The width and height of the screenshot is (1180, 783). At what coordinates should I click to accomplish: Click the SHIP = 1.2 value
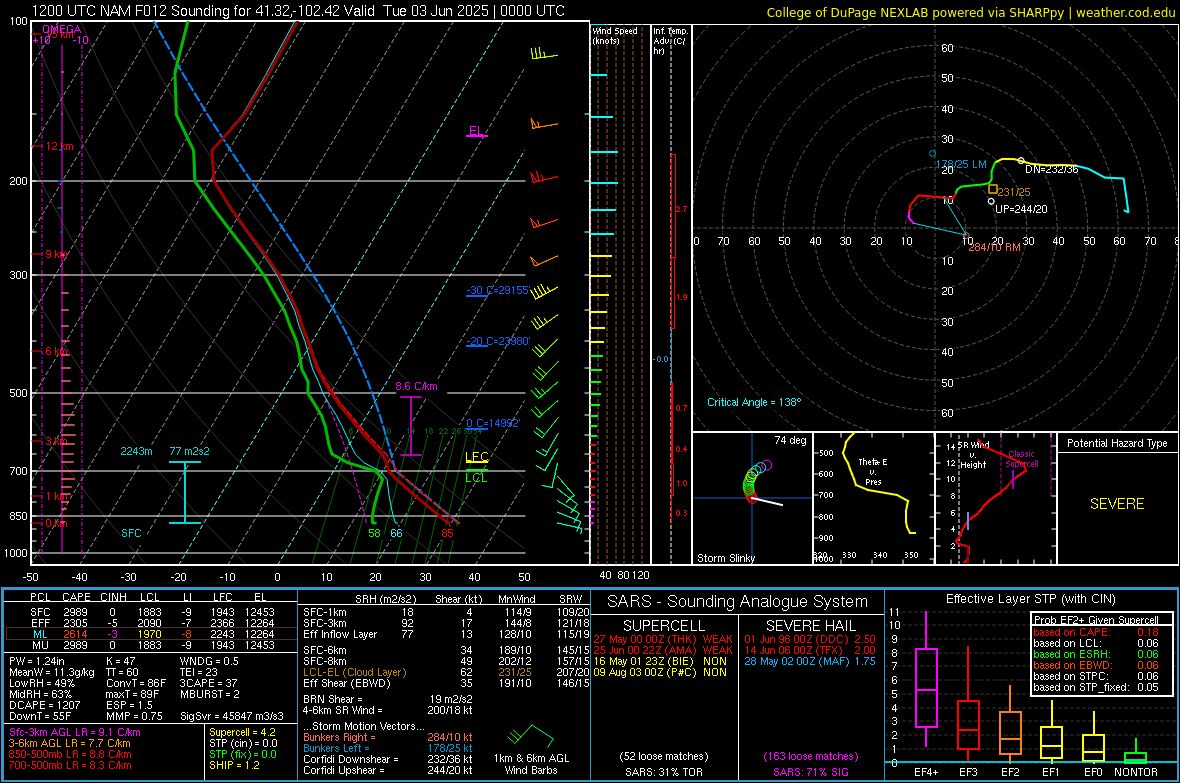click(x=234, y=765)
